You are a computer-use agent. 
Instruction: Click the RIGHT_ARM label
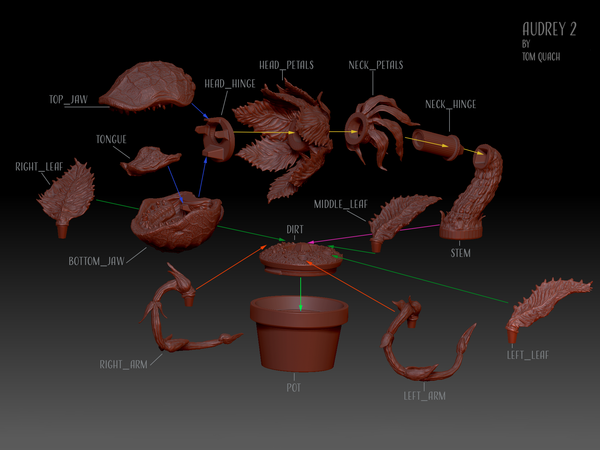[123, 365]
